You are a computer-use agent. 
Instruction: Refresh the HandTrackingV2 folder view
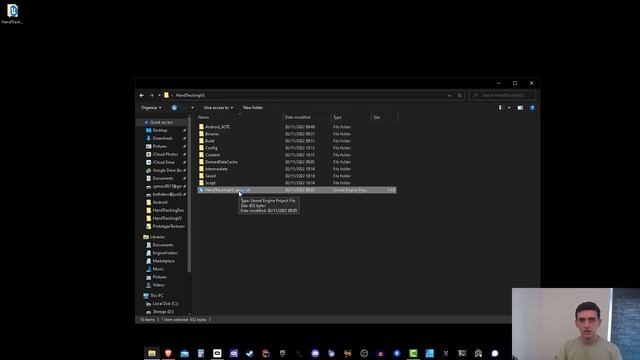coord(459,95)
